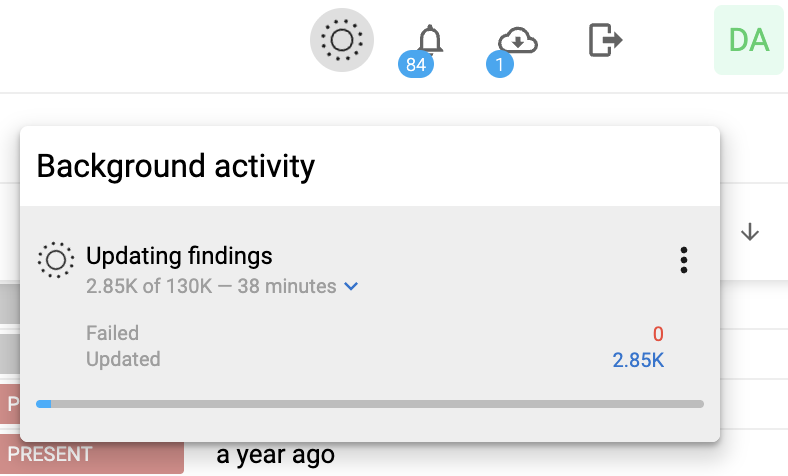Image resolution: width=788 pixels, height=476 pixels.
Task: Click the downloads badge showing 1
Action: click(x=500, y=66)
